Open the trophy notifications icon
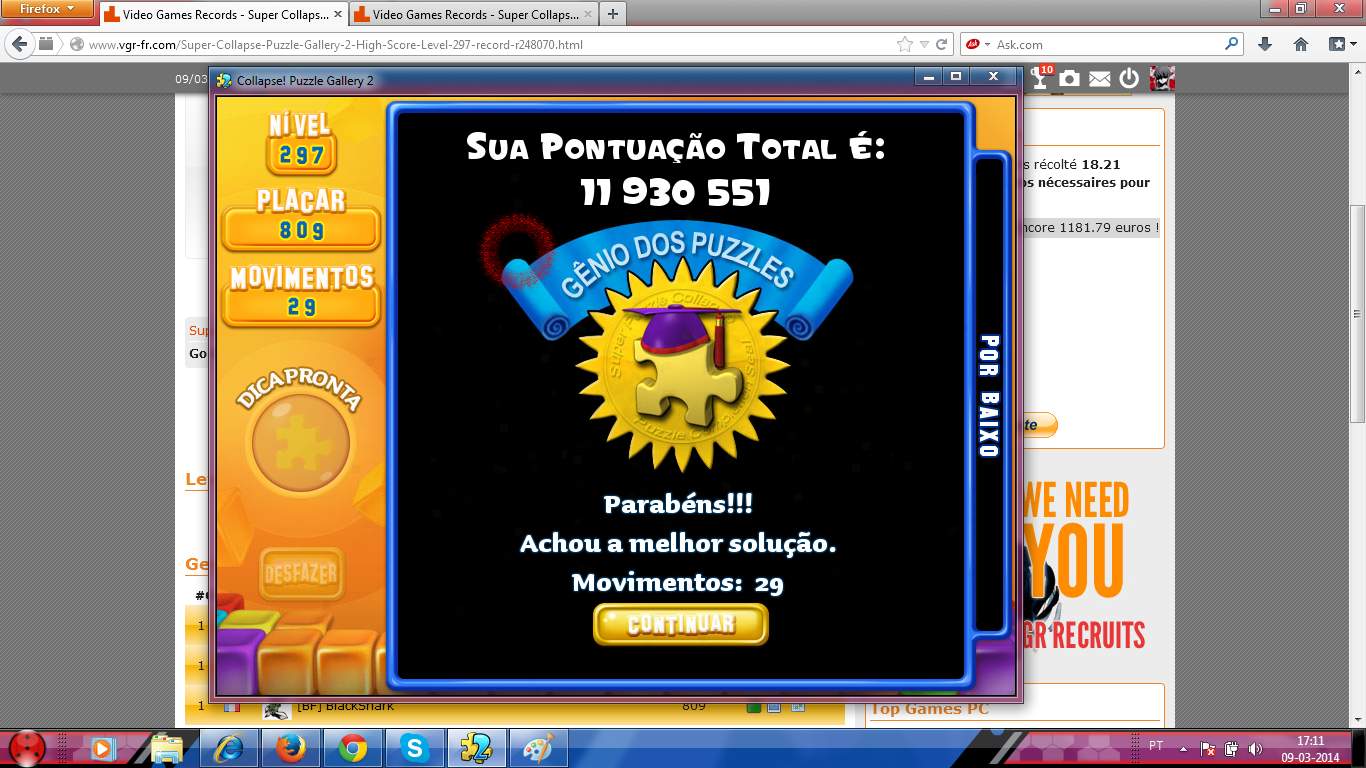 pos(1040,80)
